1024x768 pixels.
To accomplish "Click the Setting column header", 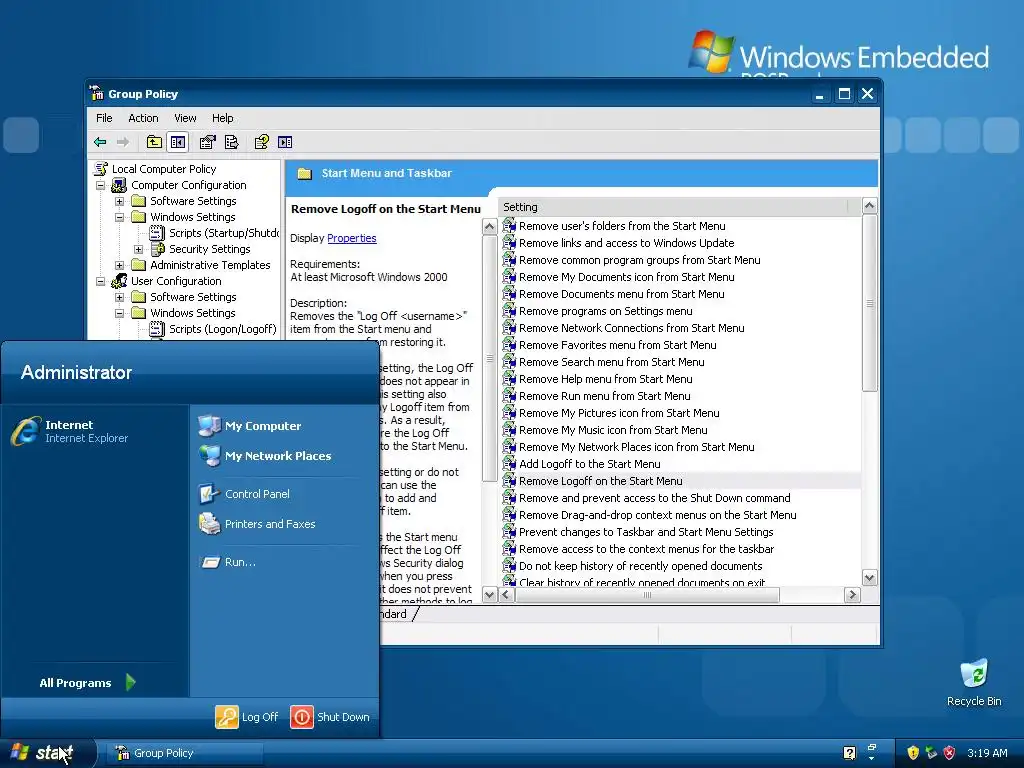I will click(x=674, y=207).
